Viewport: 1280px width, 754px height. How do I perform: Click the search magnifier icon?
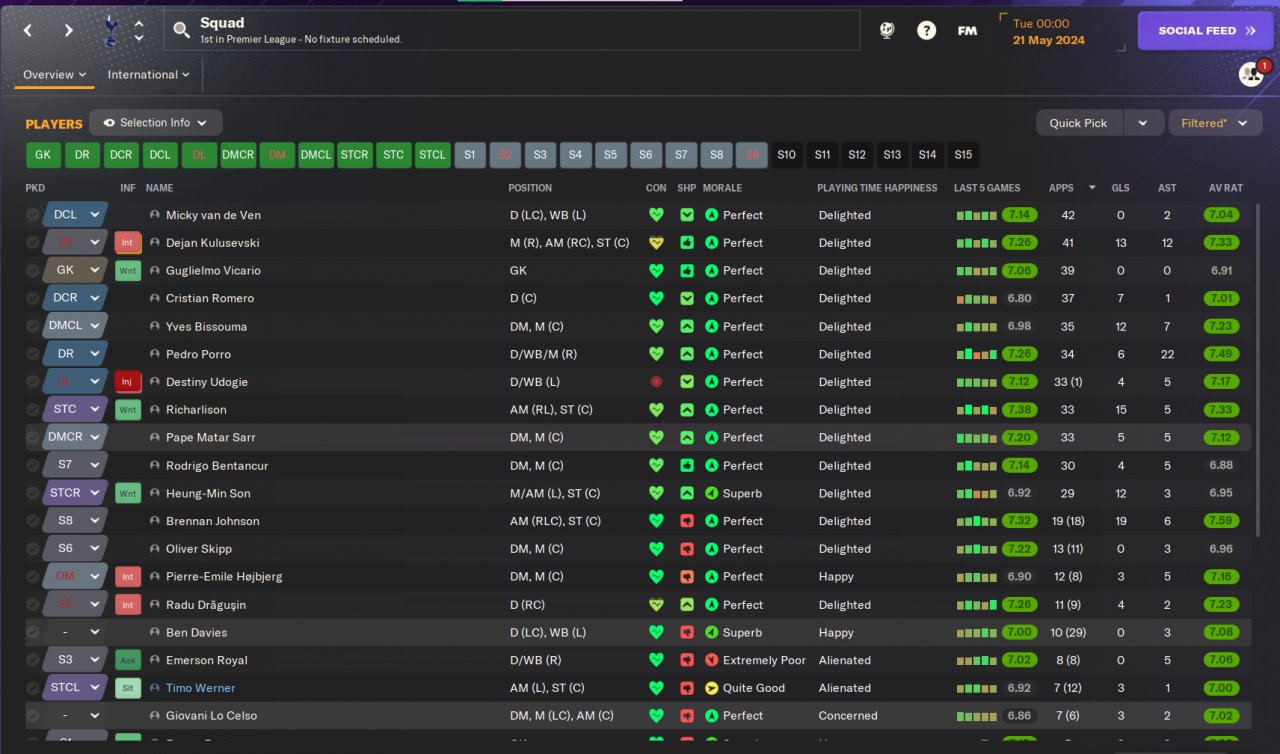coord(181,30)
